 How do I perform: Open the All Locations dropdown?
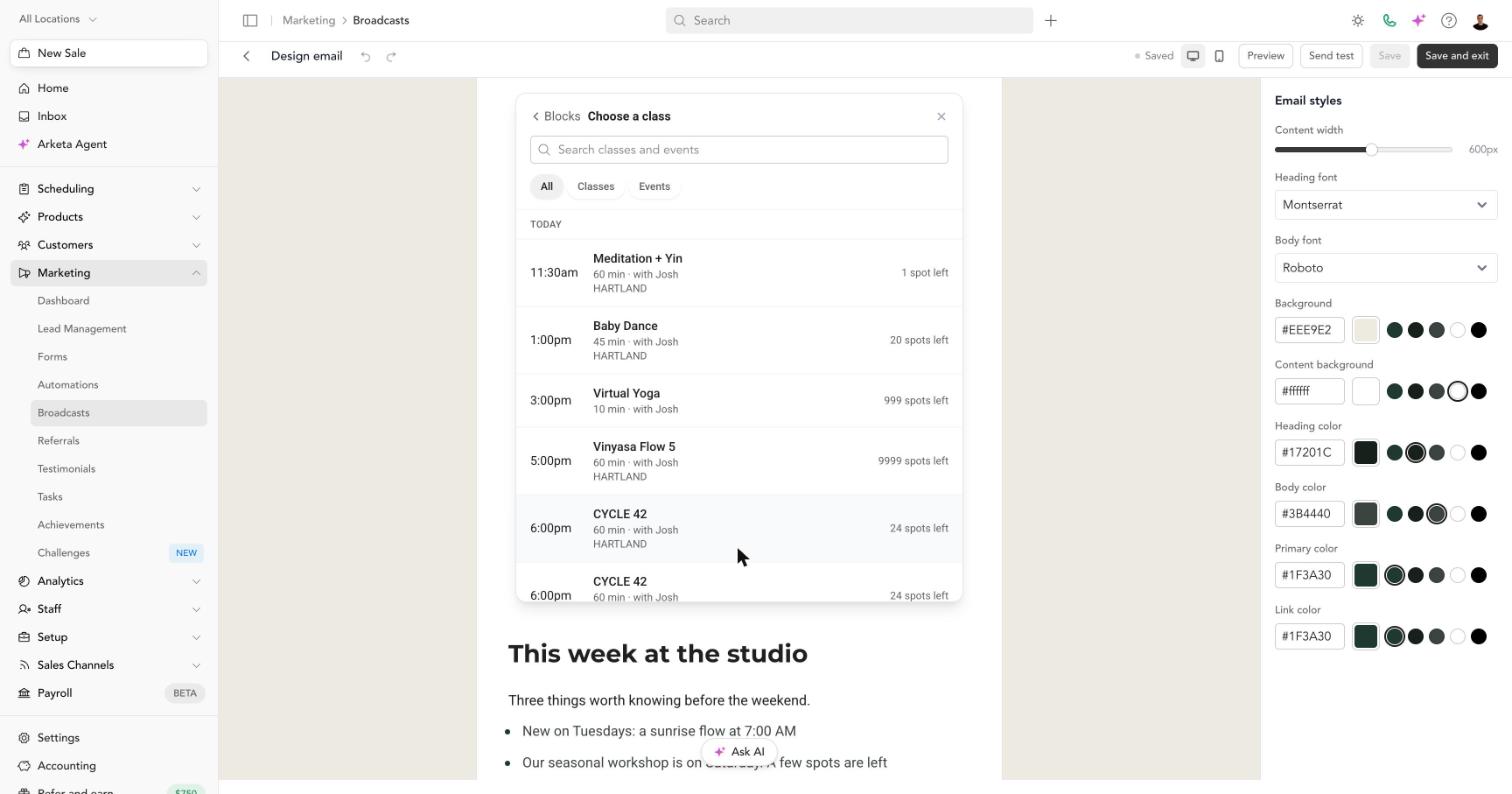(x=58, y=19)
